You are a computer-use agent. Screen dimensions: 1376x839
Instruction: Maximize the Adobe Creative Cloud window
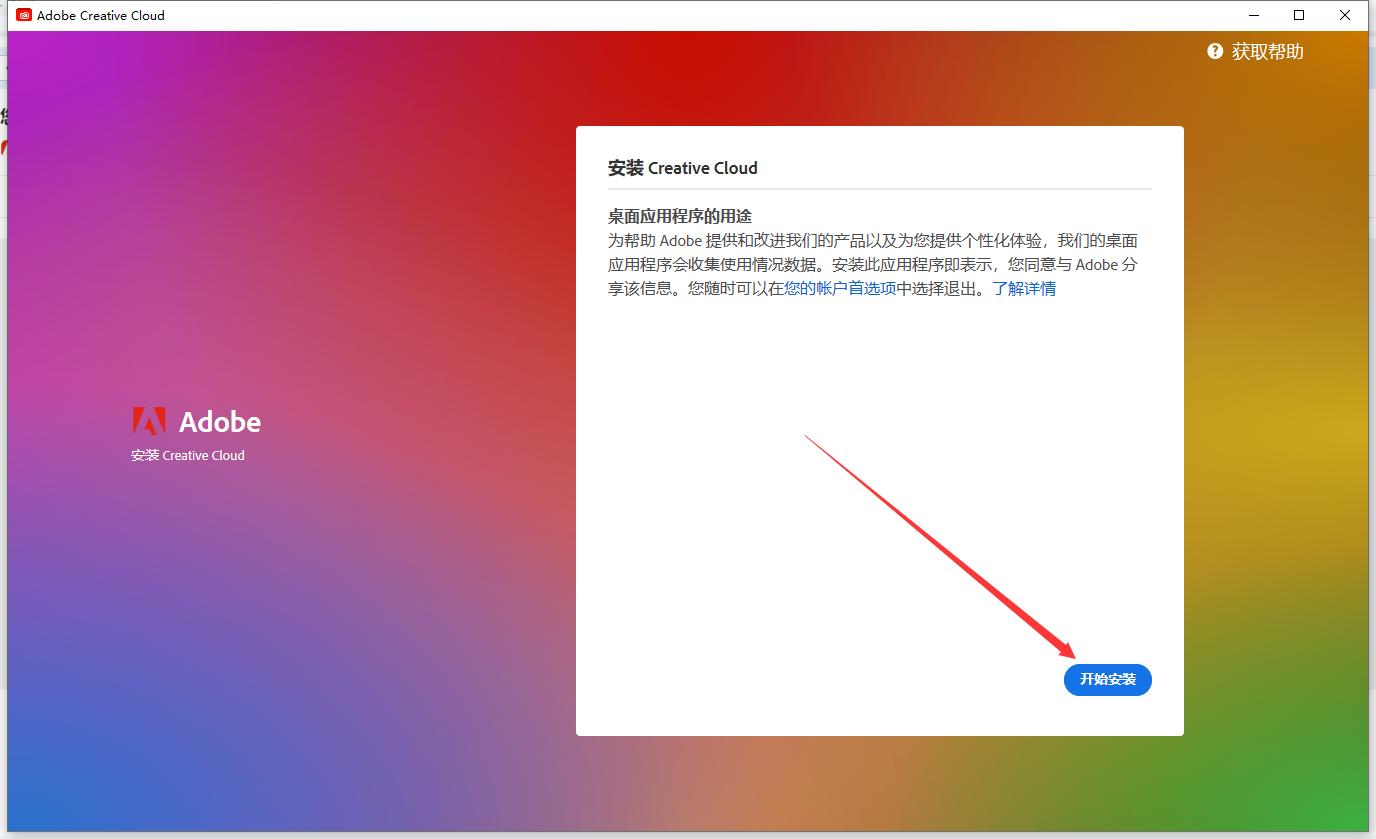coord(1299,15)
